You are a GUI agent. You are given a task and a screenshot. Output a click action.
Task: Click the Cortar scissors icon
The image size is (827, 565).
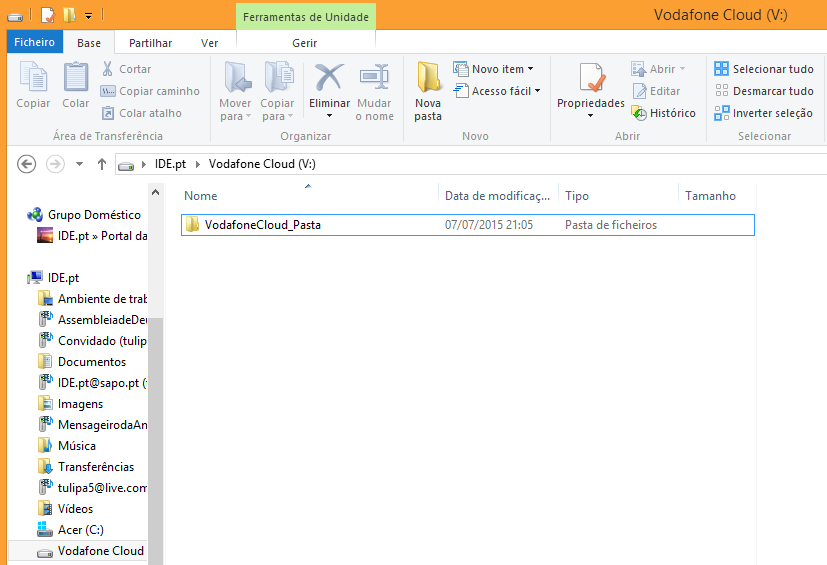pyautogui.click(x=108, y=69)
